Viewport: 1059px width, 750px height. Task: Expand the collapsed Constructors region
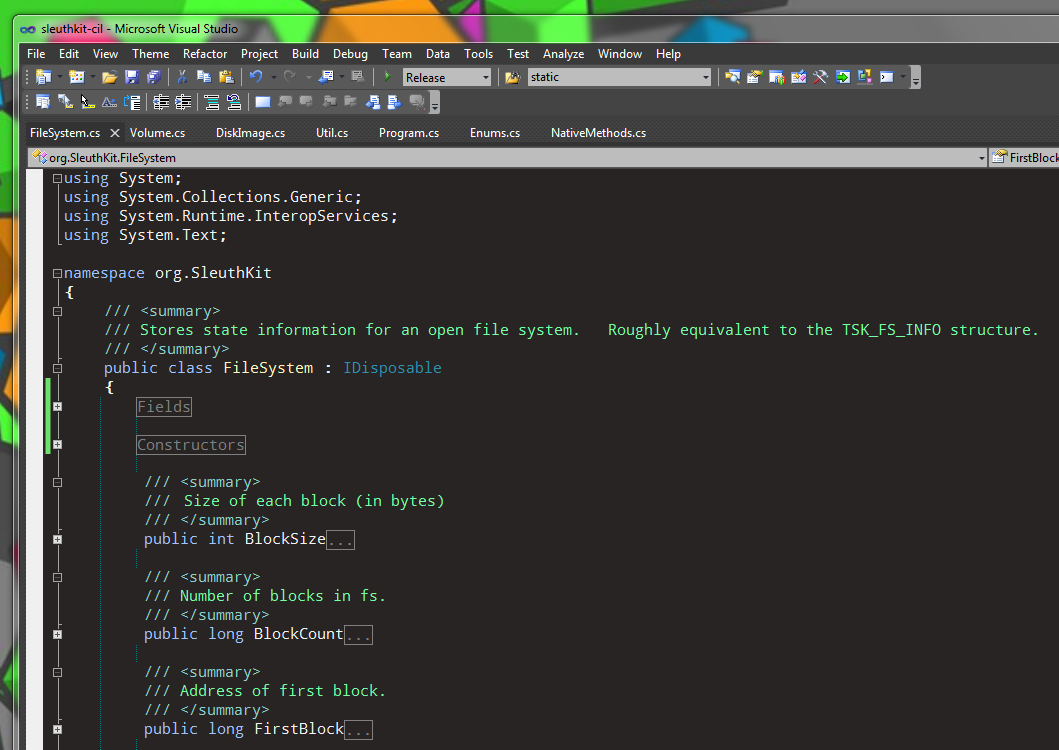(x=57, y=445)
